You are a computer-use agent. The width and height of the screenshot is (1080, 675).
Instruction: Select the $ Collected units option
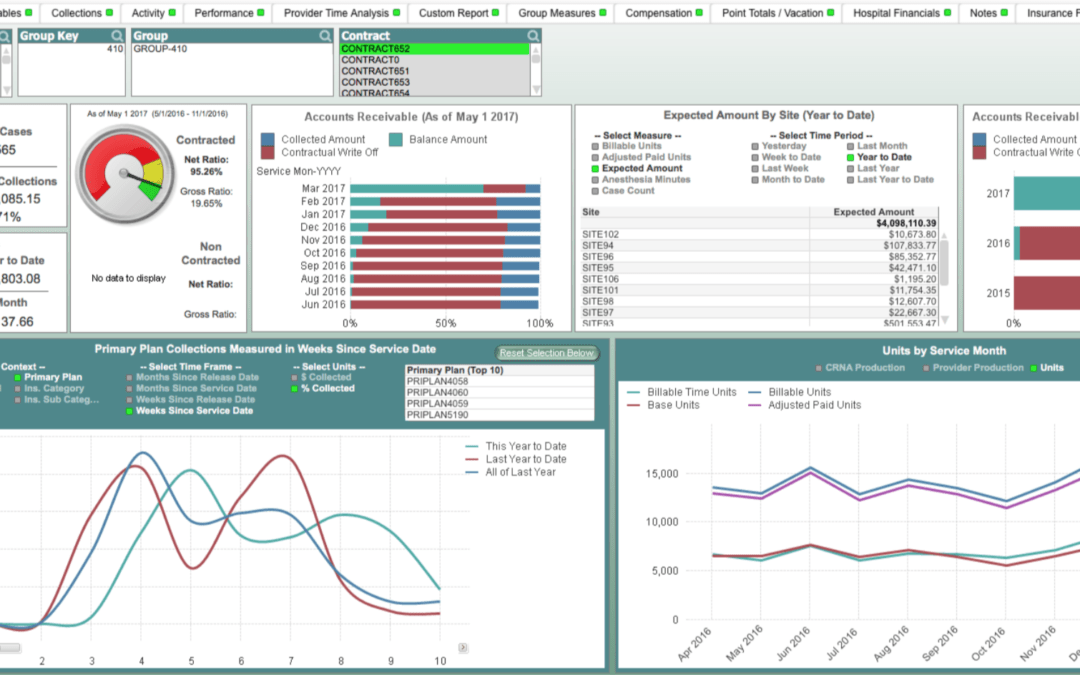click(327, 377)
